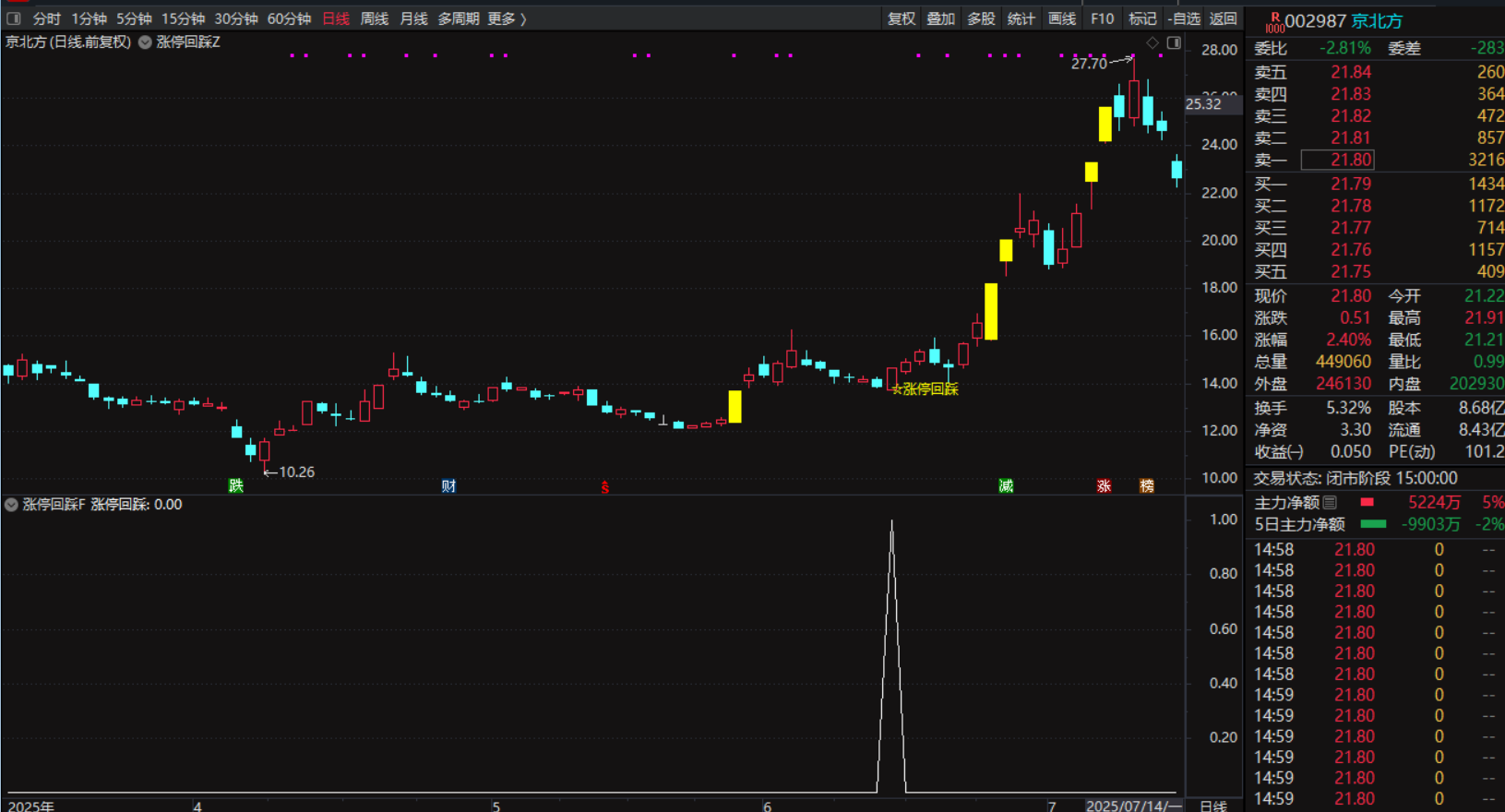Screen dimensions: 1505x812
Task: Toggle the left sidebar panel icon
Action: 14,18
